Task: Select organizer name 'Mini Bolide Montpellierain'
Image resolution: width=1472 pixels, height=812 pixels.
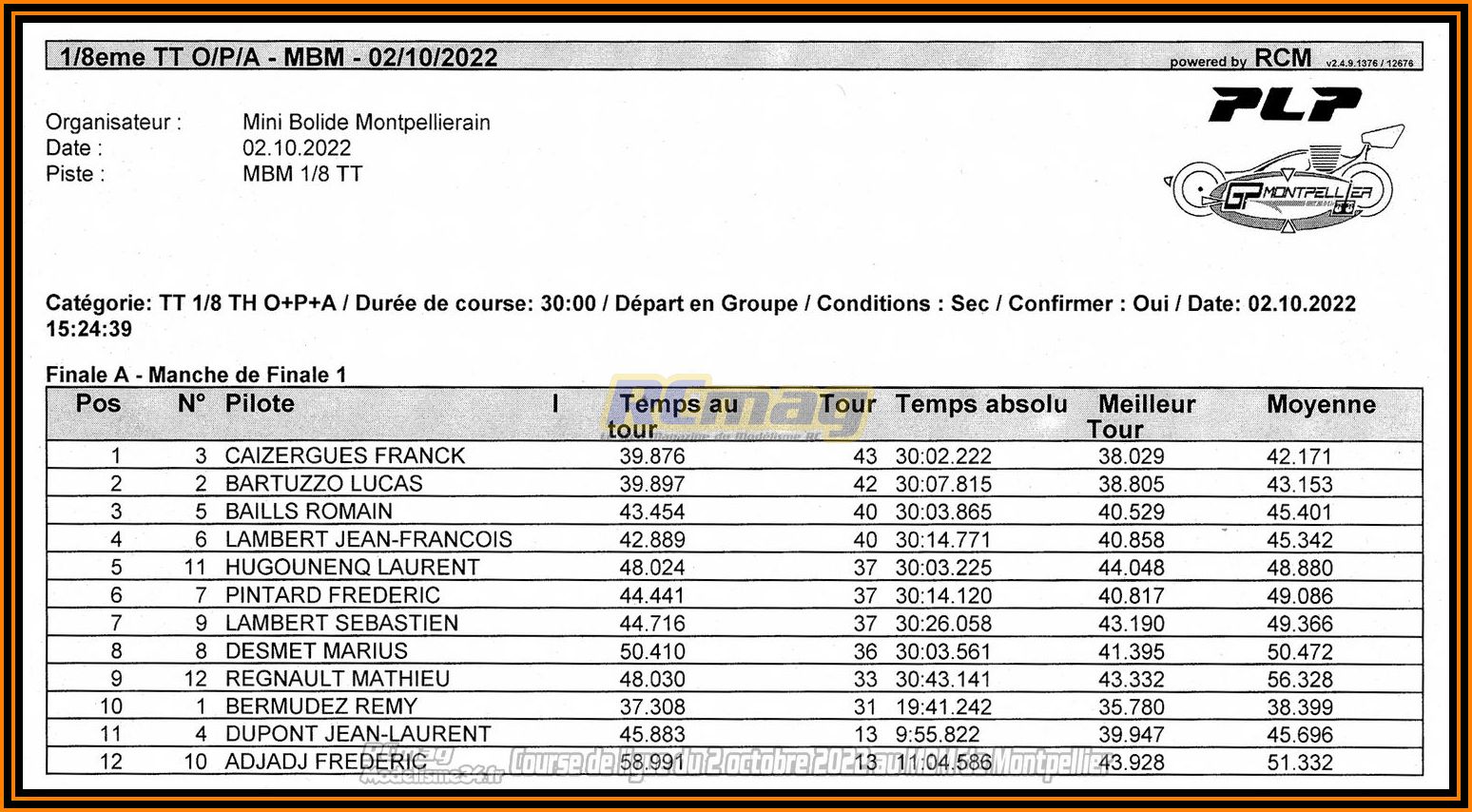Action: 366,123
